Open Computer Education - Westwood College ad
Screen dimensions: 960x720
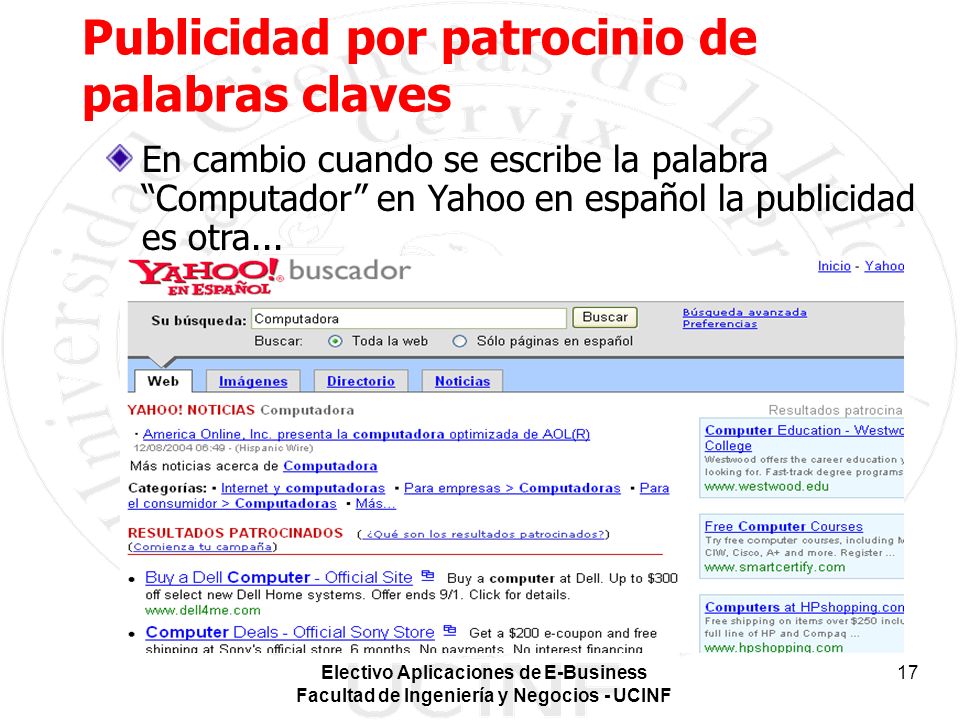804,438
